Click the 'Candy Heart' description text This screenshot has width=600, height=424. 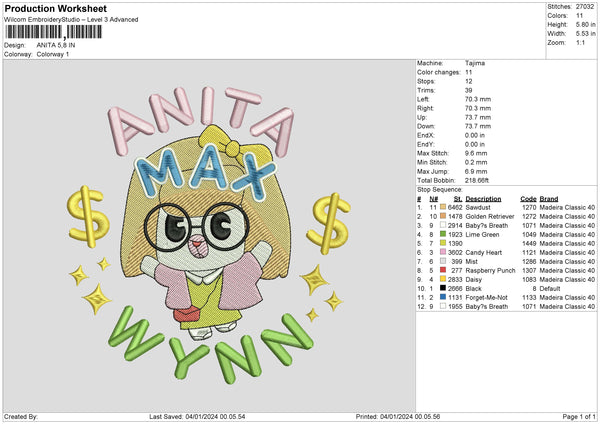coord(484,252)
